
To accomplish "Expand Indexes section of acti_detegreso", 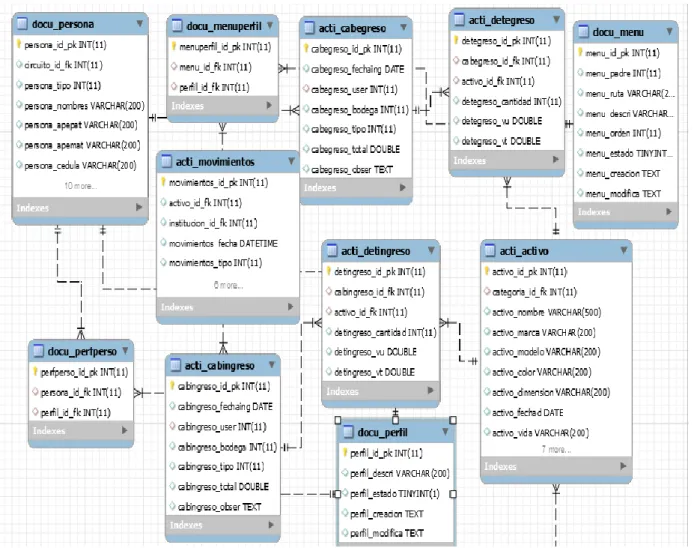I will tap(556, 160).
